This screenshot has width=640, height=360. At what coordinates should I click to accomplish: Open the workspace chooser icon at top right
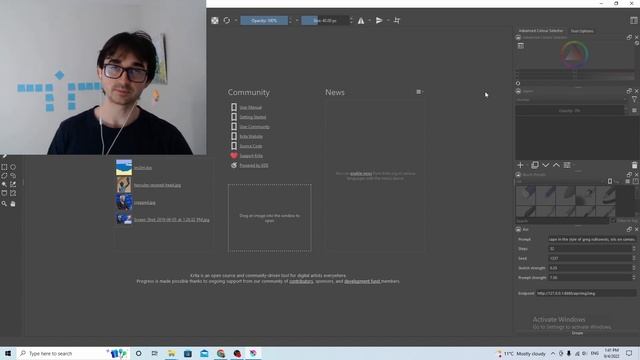tap(633, 20)
